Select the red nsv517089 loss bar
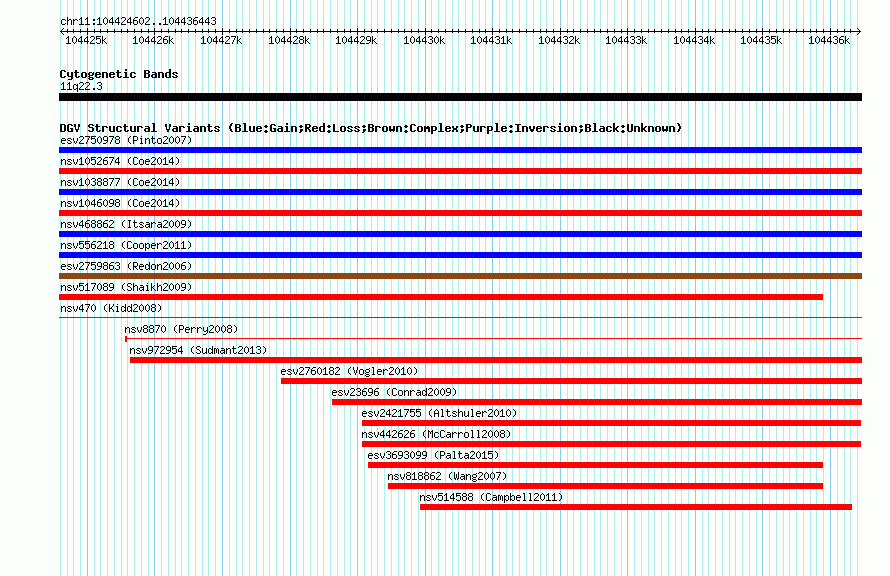890x576 pixels. [x=441, y=297]
